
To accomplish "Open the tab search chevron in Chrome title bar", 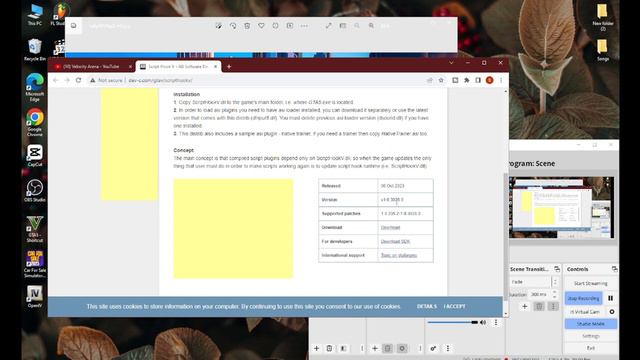I will tap(451, 63).
